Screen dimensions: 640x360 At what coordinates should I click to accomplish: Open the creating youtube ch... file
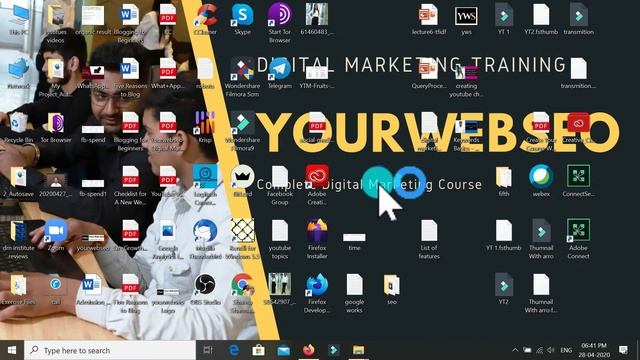[x=466, y=81]
